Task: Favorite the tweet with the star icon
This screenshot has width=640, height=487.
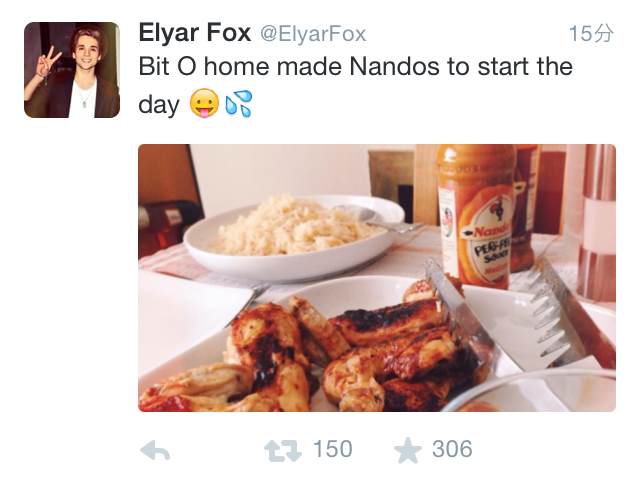Action: click(x=407, y=450)
